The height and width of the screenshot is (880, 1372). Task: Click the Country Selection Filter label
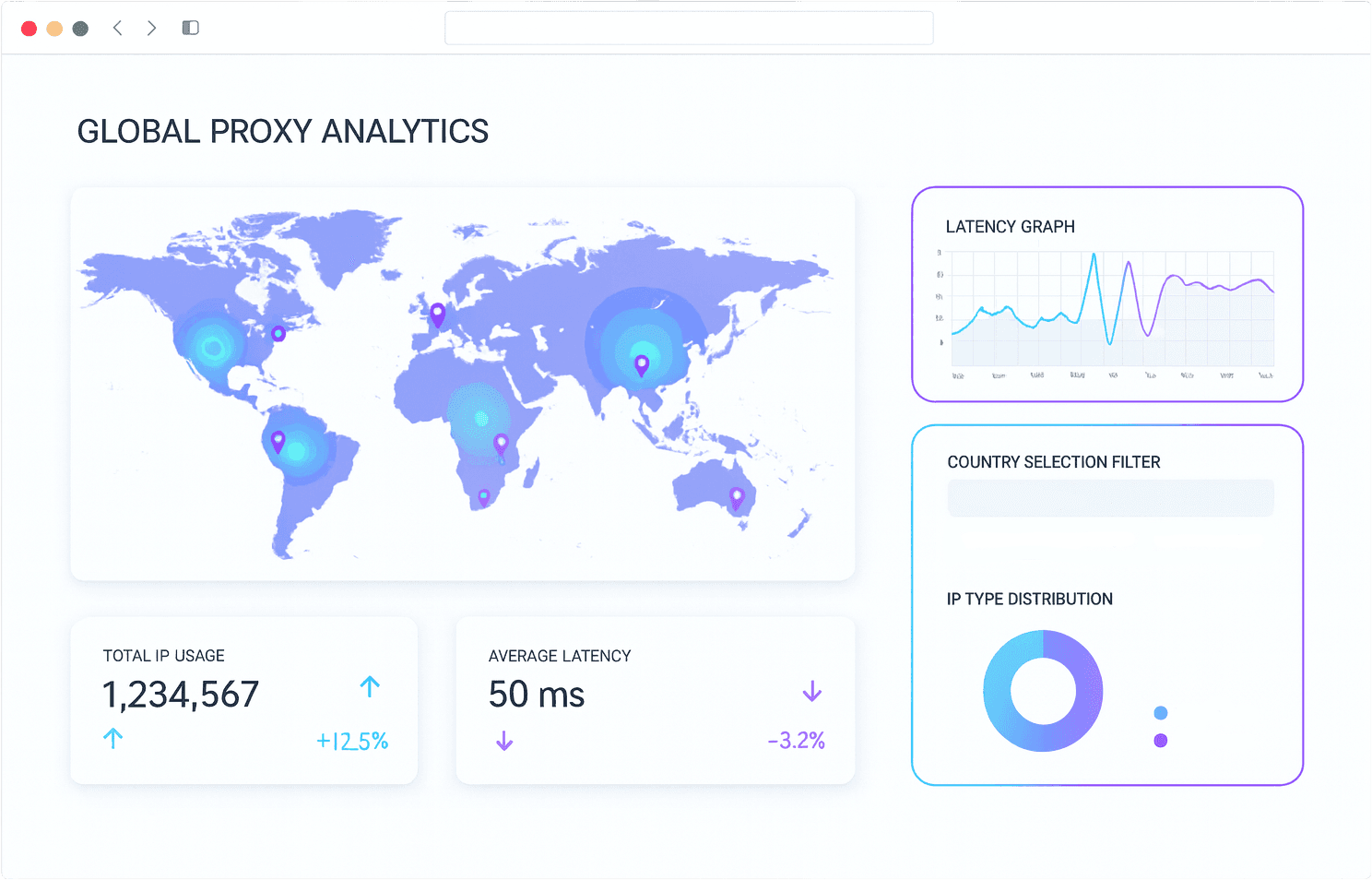coord(1054,462)
